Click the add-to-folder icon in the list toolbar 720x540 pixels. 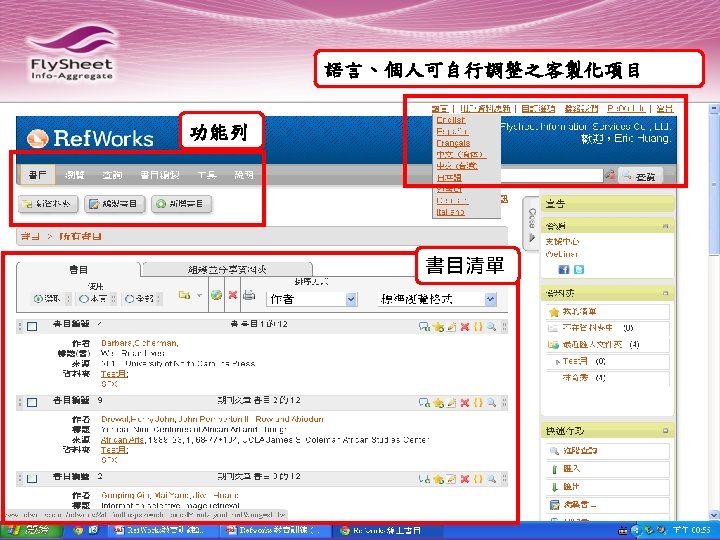(185, 295)
